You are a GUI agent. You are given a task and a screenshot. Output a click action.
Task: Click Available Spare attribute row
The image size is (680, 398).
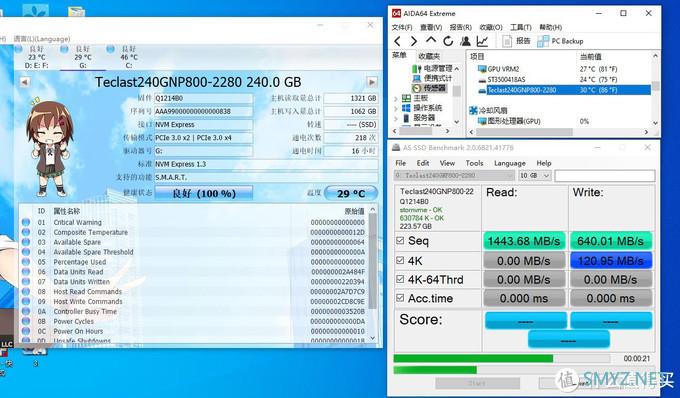pyautogui.click(x=194, y=242)
